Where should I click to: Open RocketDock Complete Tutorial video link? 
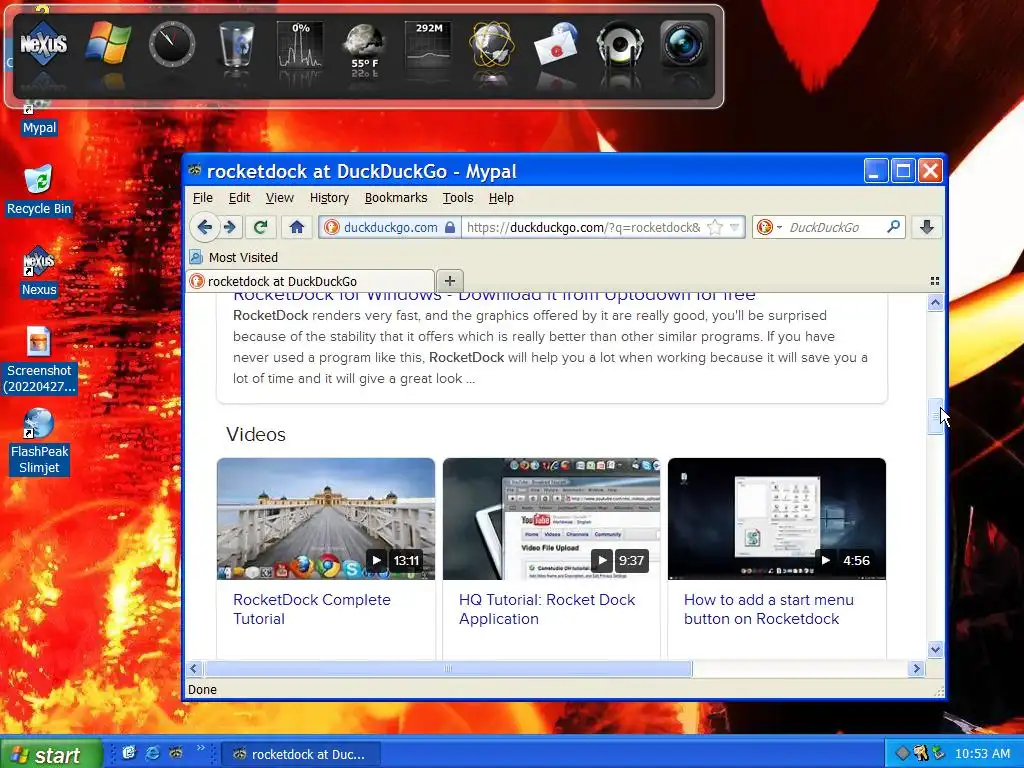(312, 609)
